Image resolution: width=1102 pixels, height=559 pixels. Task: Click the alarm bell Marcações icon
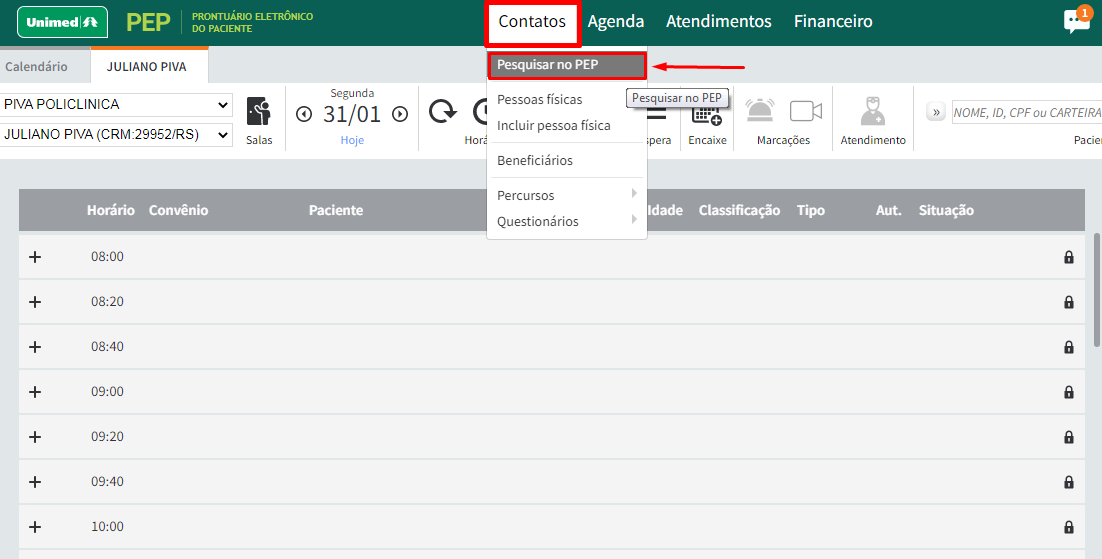click(761, 111)
